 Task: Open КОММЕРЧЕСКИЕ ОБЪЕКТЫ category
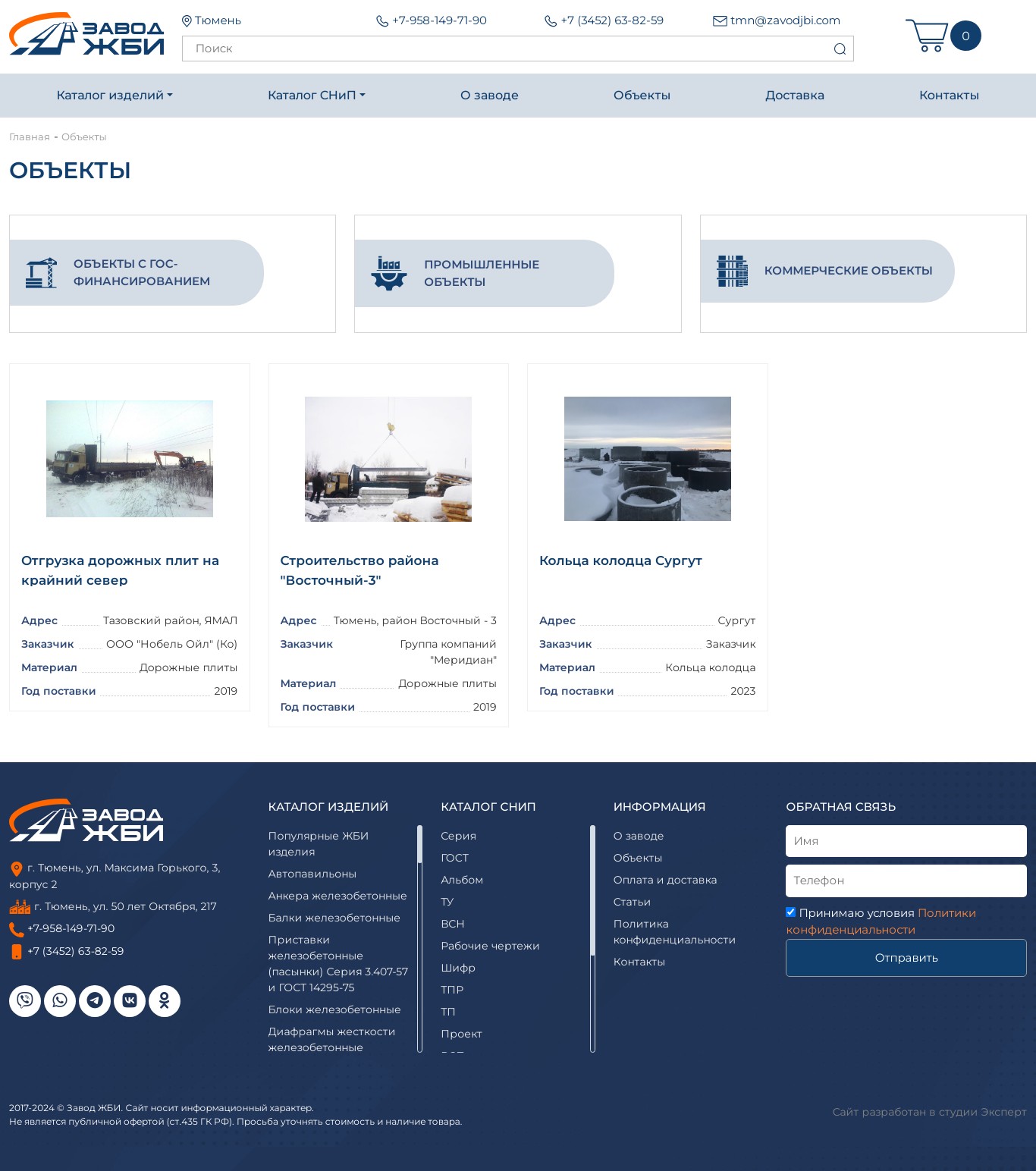pos(827,271)
